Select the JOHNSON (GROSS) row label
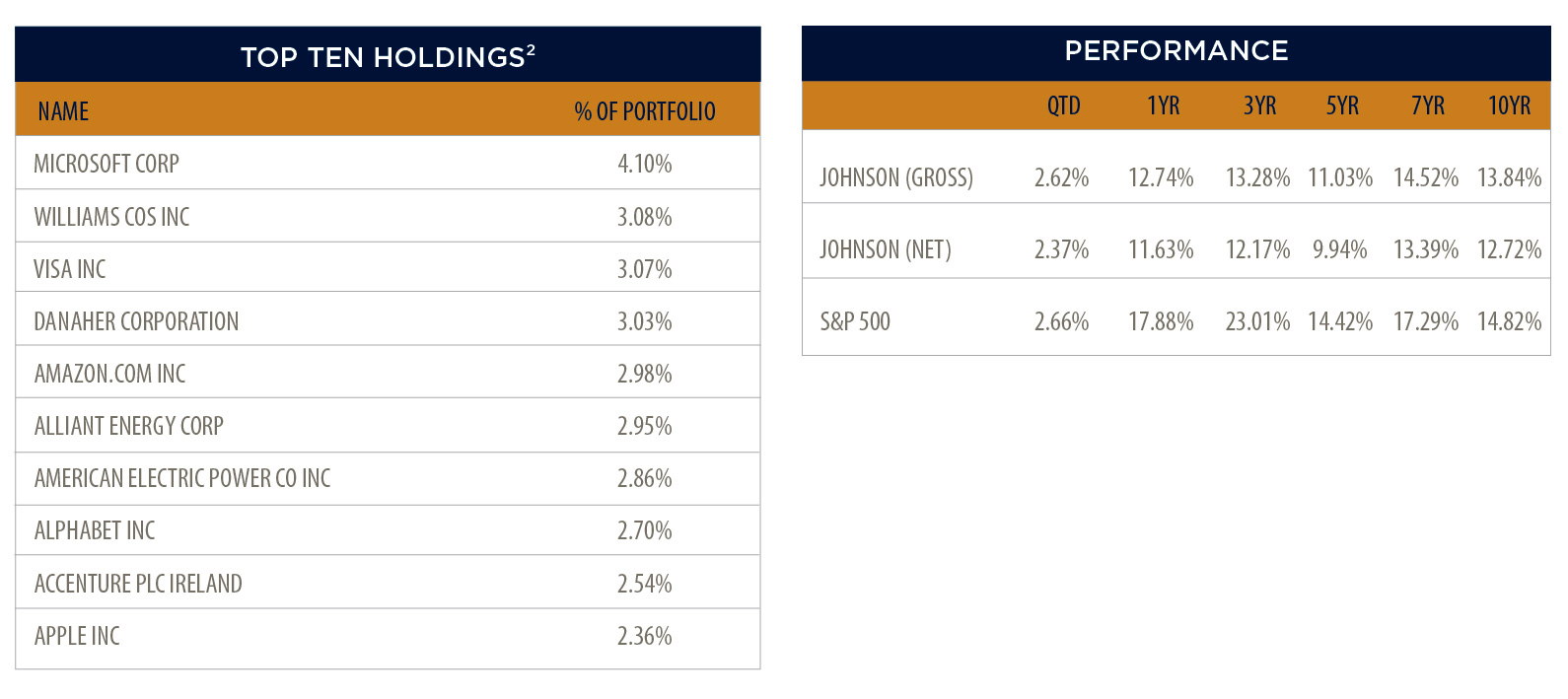Image resolution: width=1568 pixels, height=699 pixels. [x=896, y=177]
